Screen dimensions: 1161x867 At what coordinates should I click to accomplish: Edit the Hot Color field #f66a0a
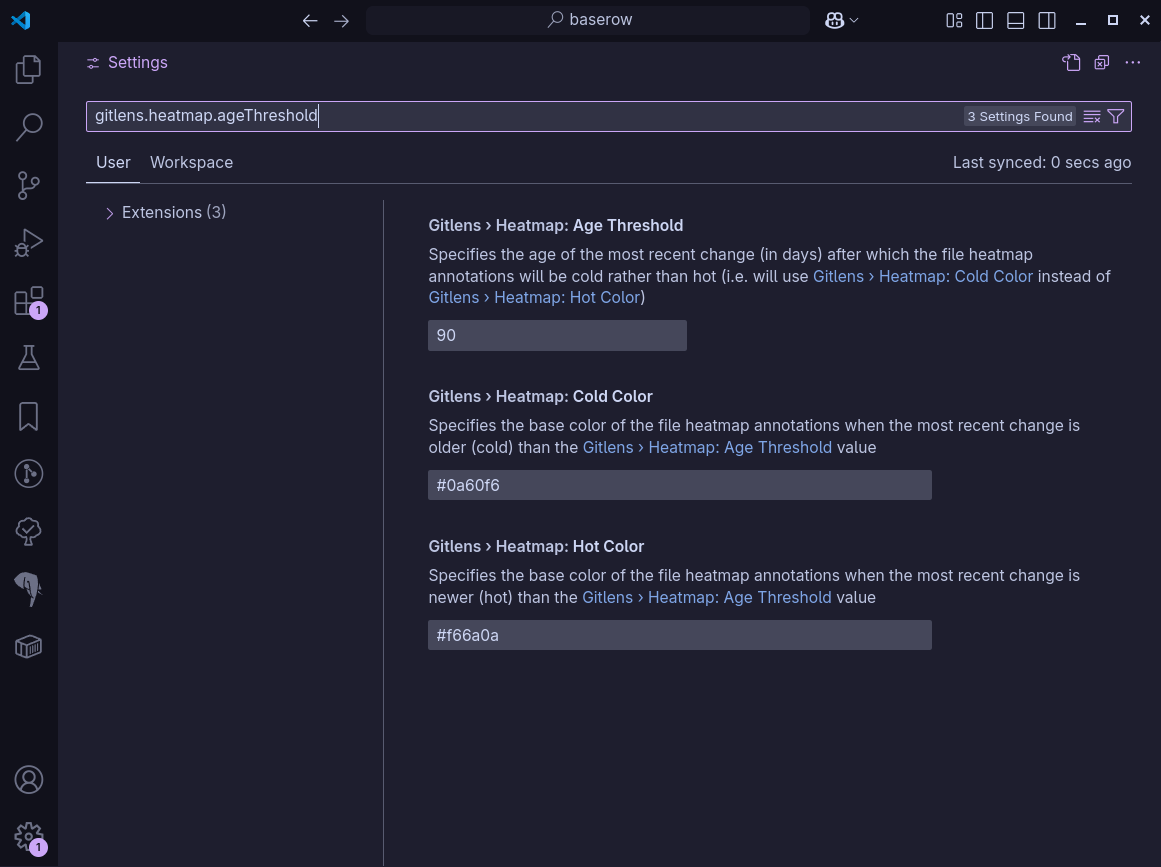680,635
